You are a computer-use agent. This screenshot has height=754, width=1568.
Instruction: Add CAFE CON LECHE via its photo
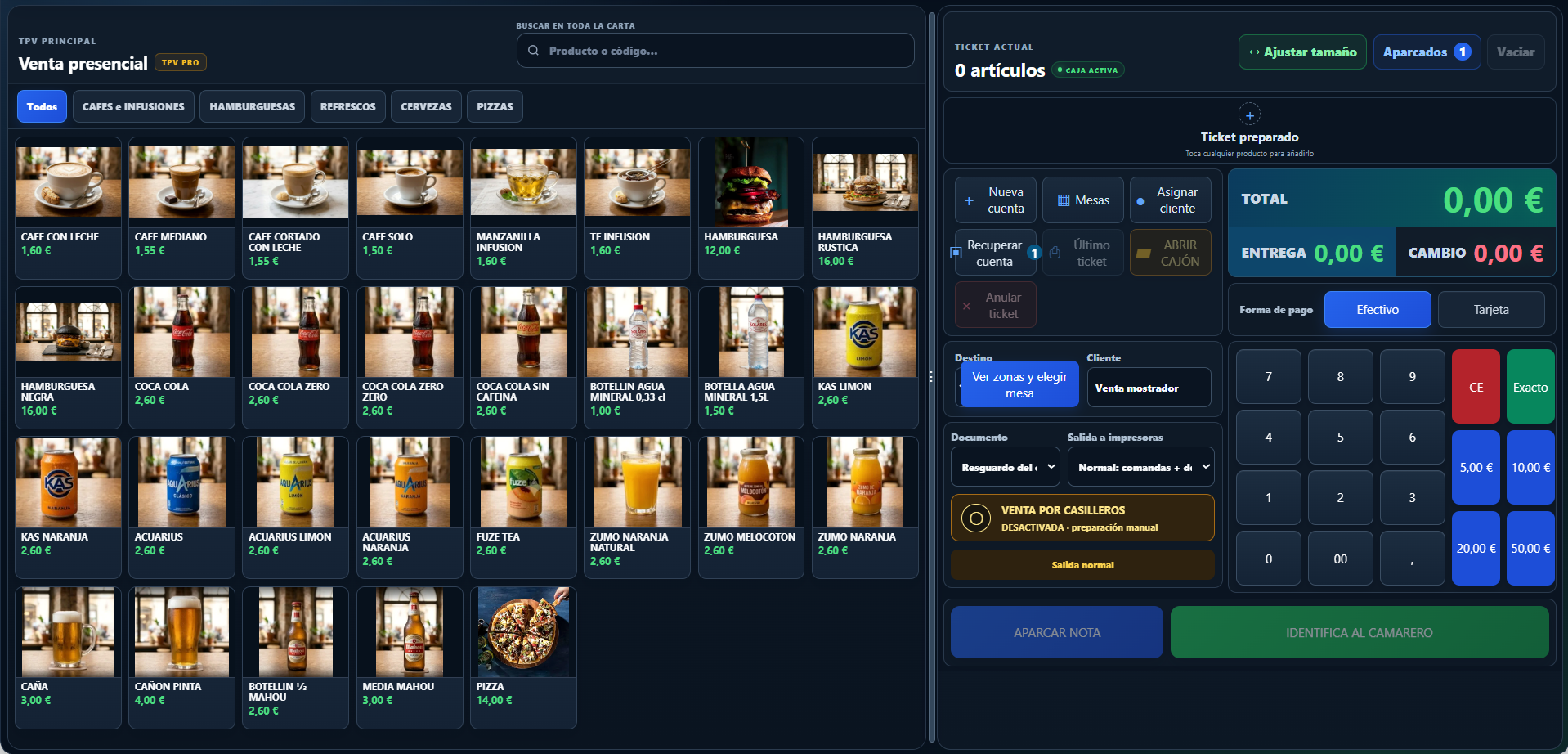tap(68, 182)
